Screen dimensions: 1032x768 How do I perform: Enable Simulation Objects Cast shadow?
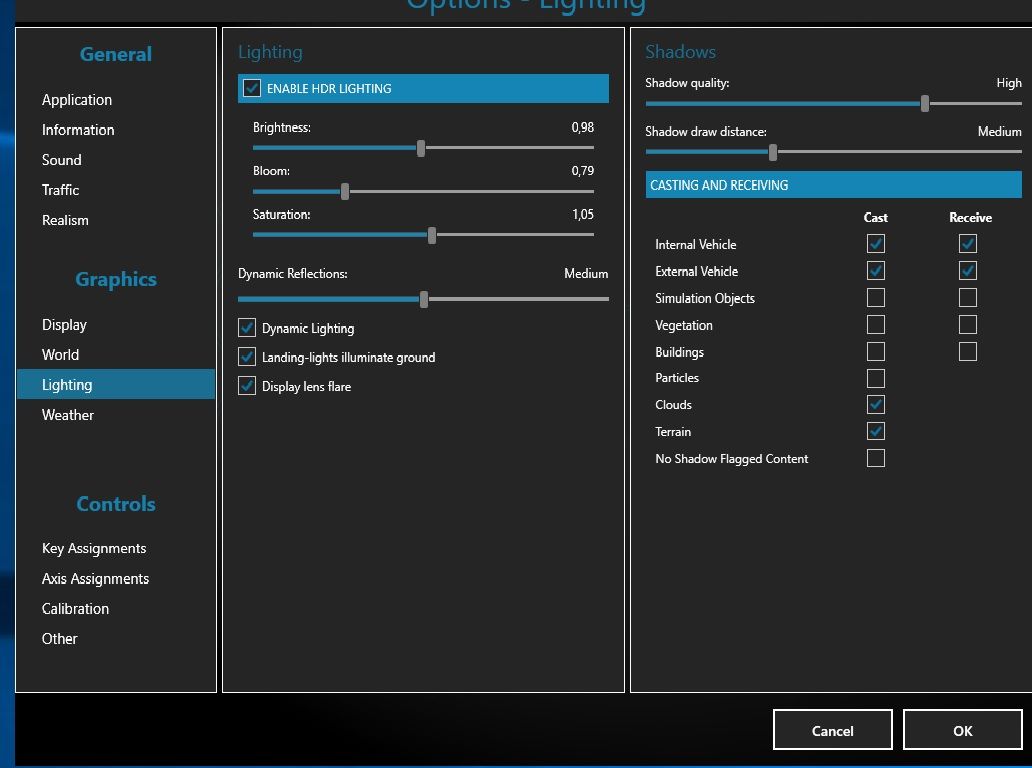click(875, 297)
